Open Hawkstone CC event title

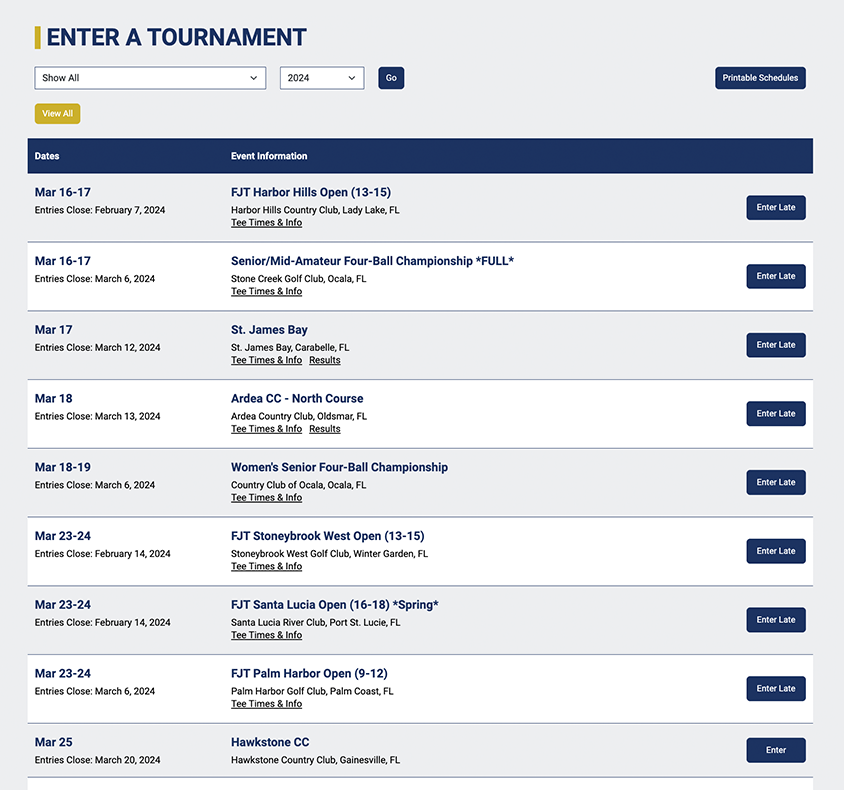pyautogui.click(x=270, y=742)
